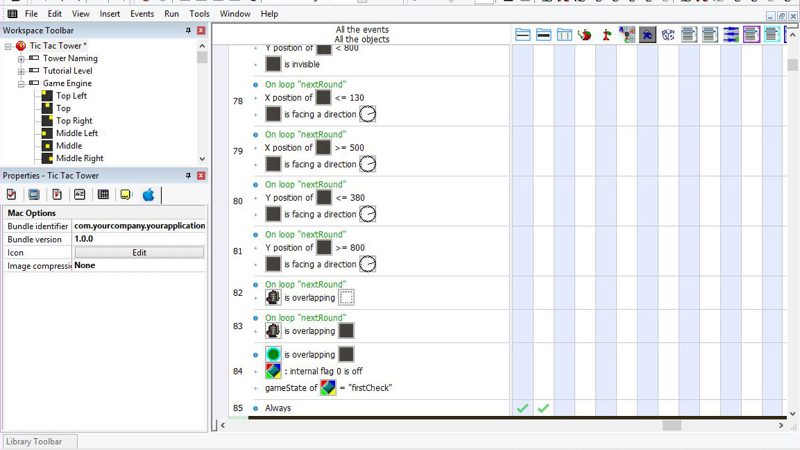Open the A-Z Values properties tab icon
The height and width of the screenshot is (450, 800).
point(80,194)
